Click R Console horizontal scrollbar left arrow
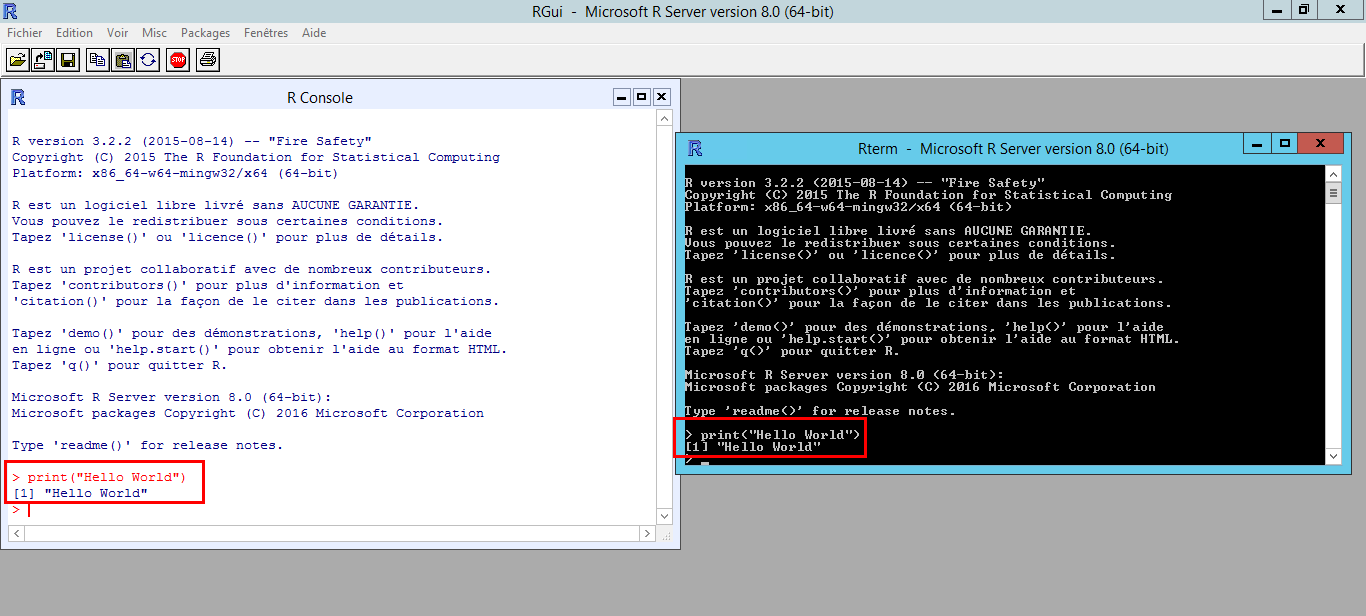The height and width of the screenshot is (616, 1366). click(16, 534)
